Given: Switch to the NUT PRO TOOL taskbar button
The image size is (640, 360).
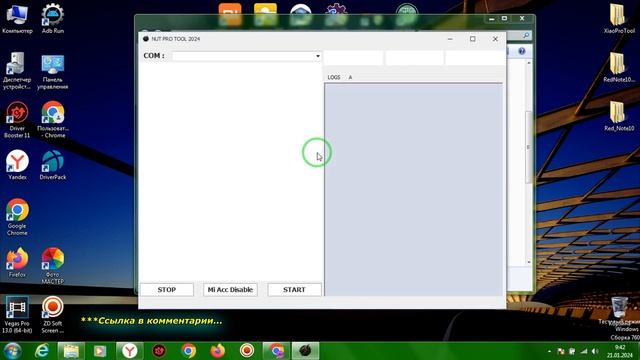Looking at the screenshot, I should 306,351.
